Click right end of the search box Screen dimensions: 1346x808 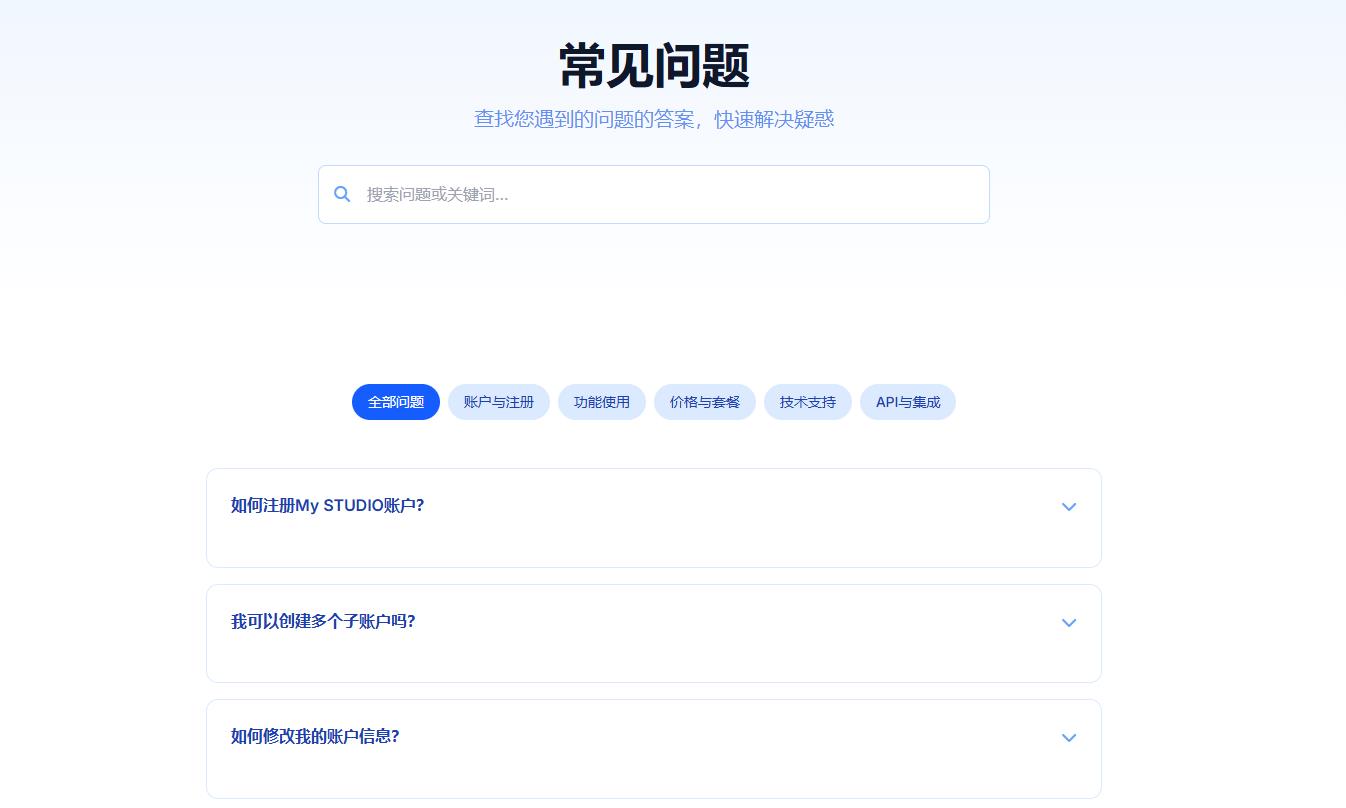(x=960, y=194)
